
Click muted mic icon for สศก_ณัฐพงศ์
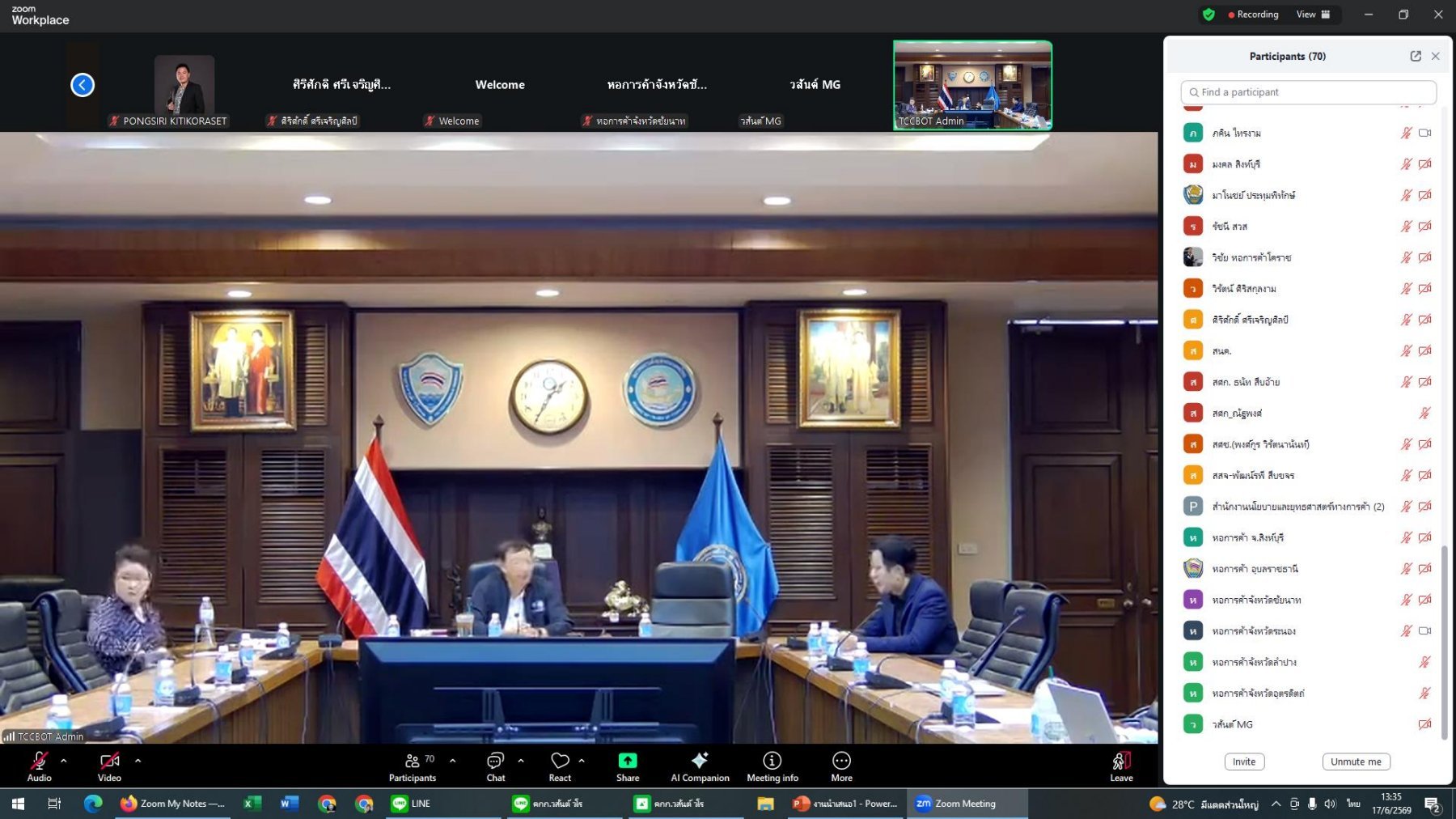coord(1425,414)
